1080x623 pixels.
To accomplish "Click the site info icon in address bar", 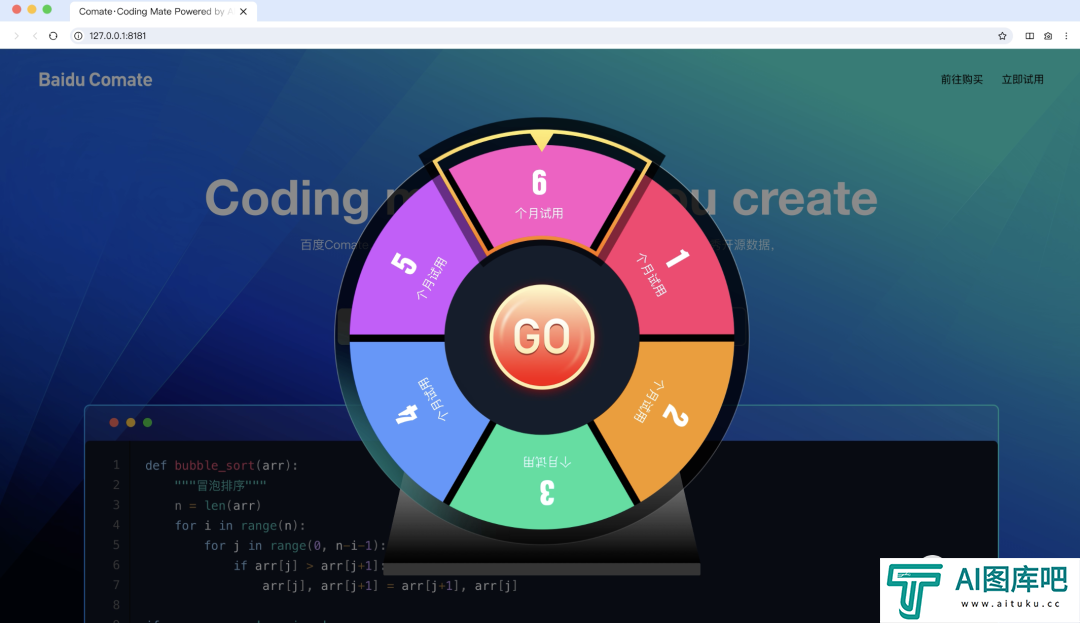I will [79, 36].
